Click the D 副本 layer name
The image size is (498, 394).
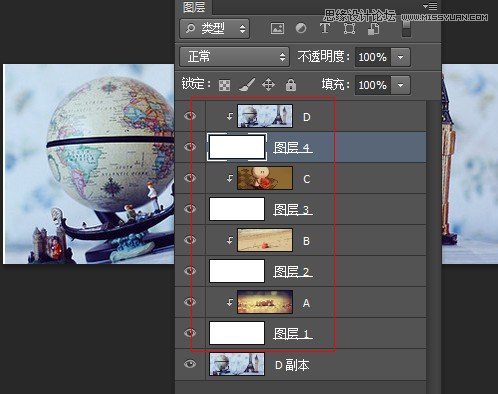point(292,365)
